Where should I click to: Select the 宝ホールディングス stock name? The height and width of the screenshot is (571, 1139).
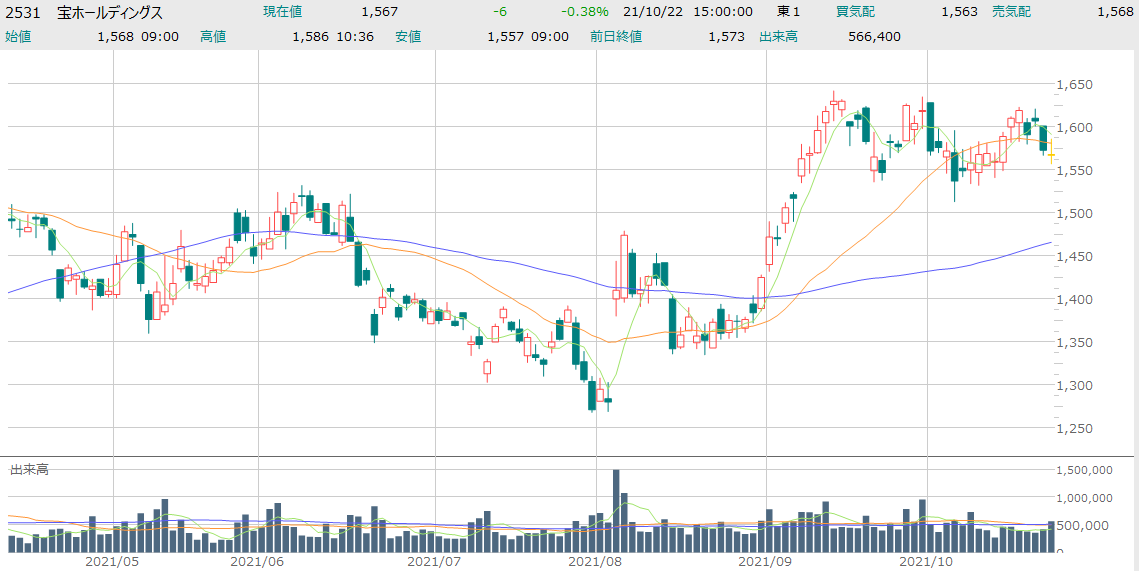point(110,12)
